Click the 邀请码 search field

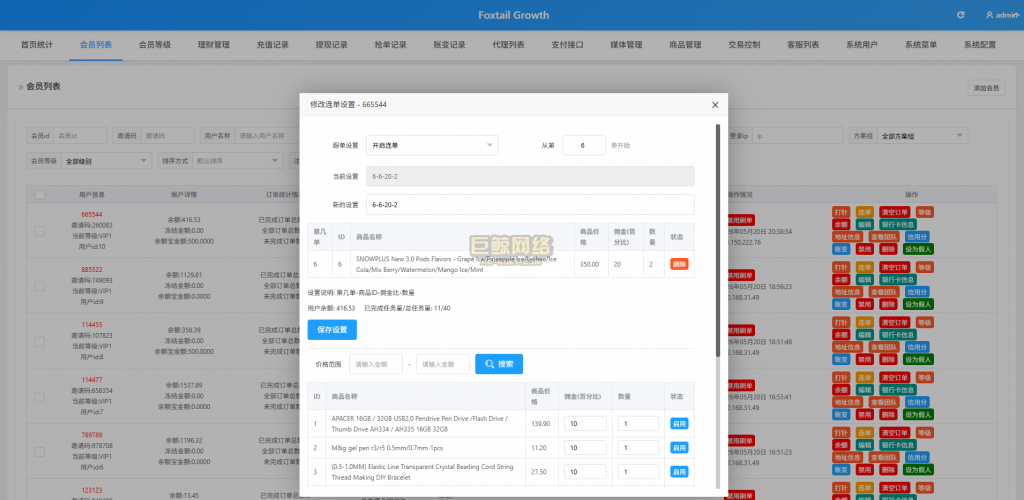(x=168, y=136)
